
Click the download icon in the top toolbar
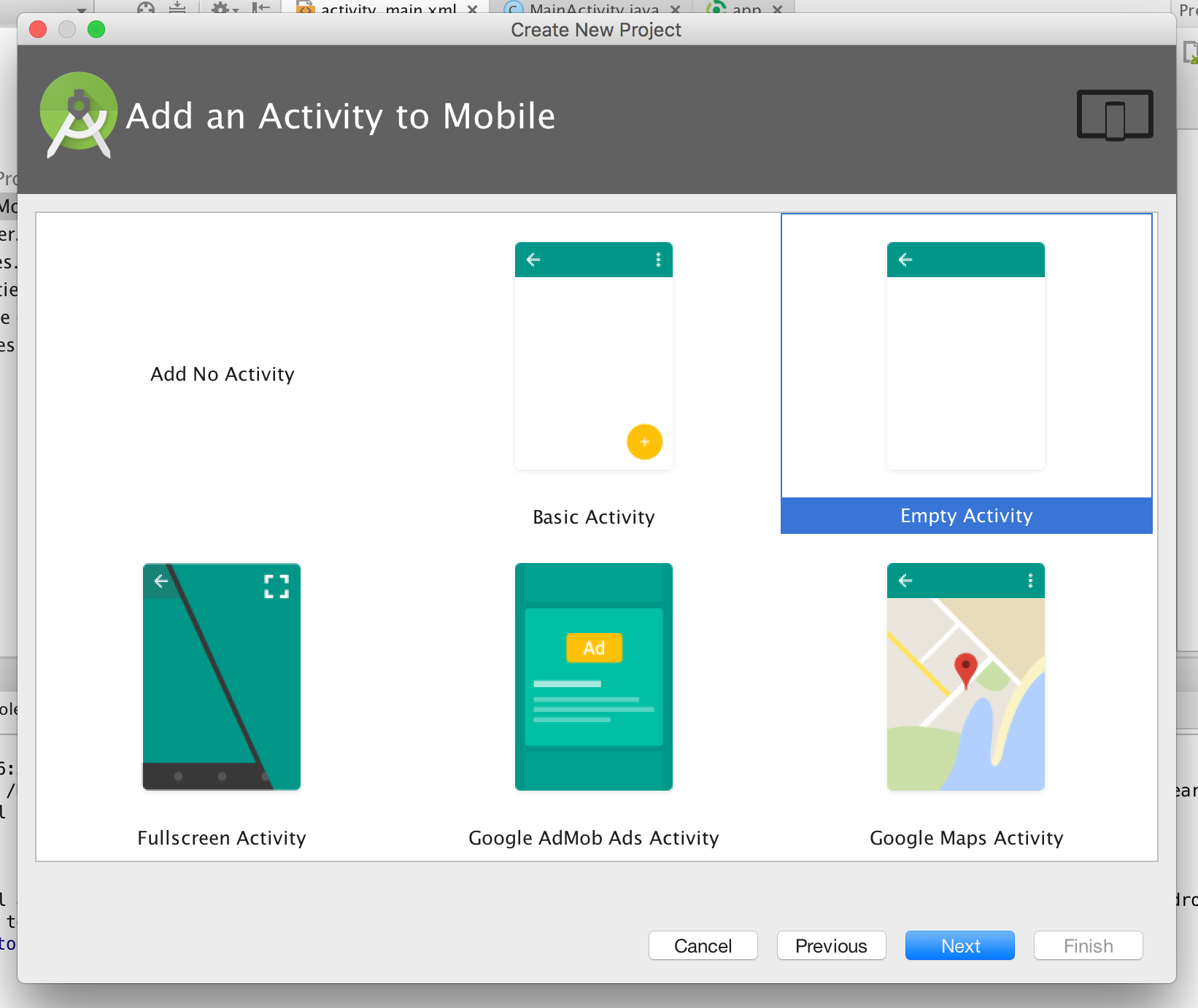pyautogui.click(x=177, y=7)
